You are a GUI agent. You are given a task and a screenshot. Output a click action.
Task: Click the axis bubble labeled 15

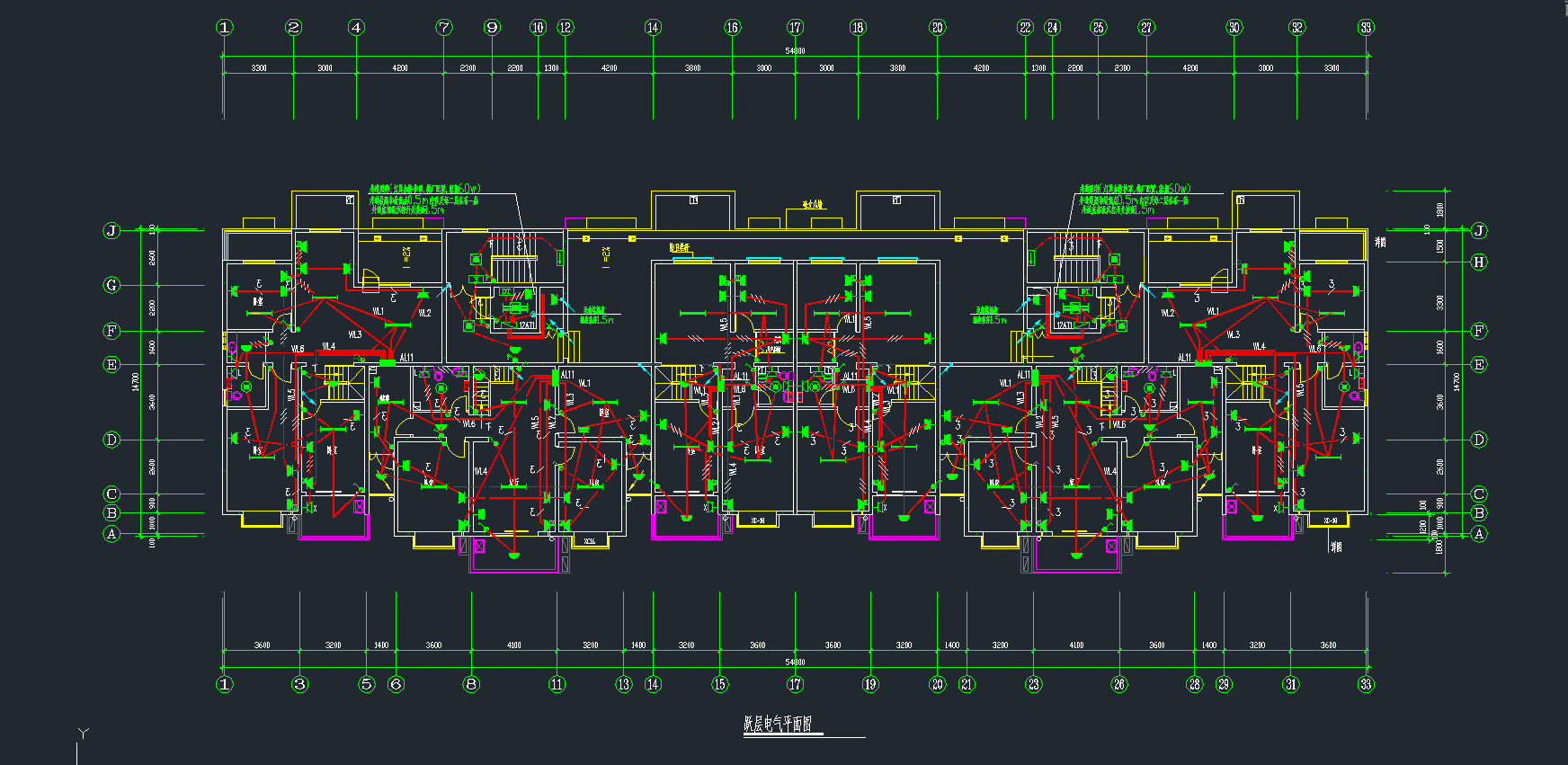pyautogui.click(x=719, y=684)
